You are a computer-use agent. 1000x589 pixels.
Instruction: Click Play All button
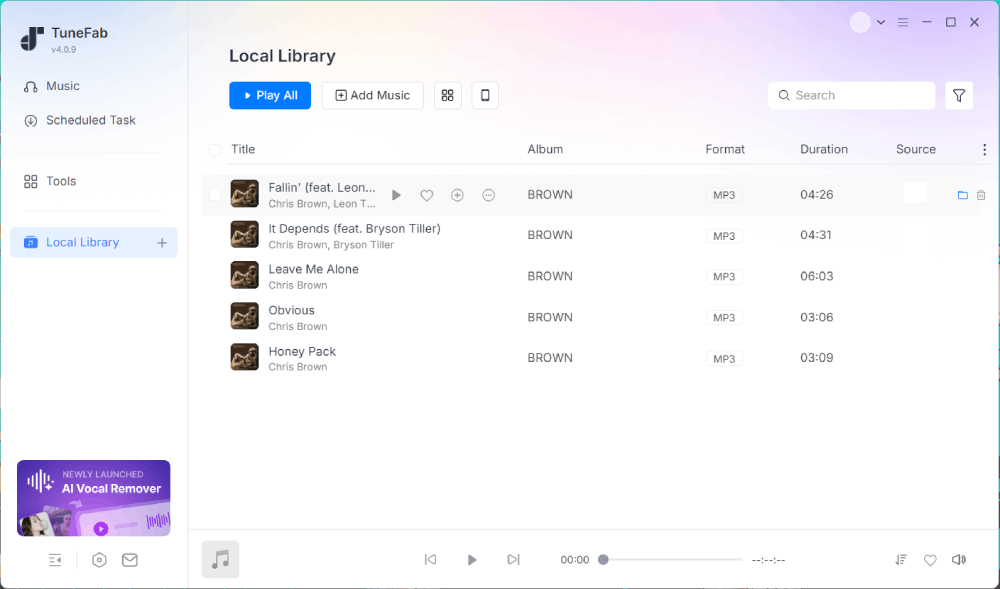pos(270,96)
